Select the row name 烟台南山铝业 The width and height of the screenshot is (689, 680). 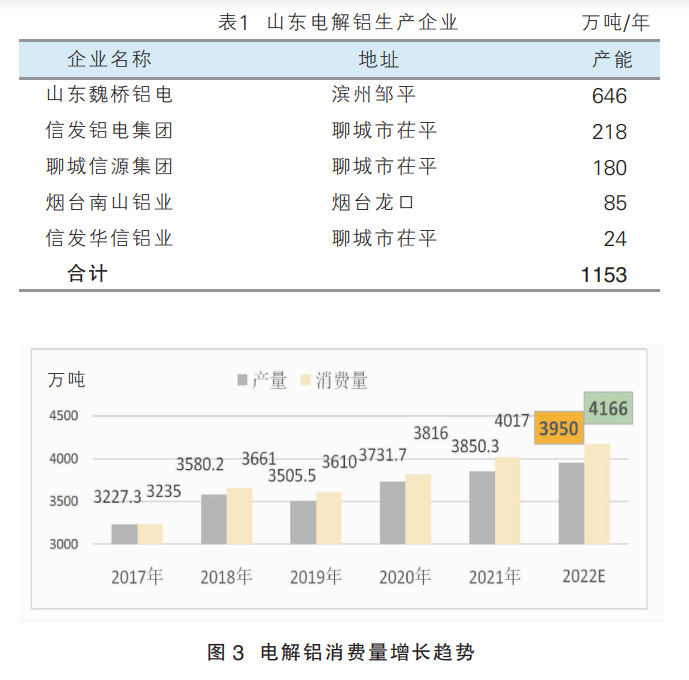coord(109,203)
